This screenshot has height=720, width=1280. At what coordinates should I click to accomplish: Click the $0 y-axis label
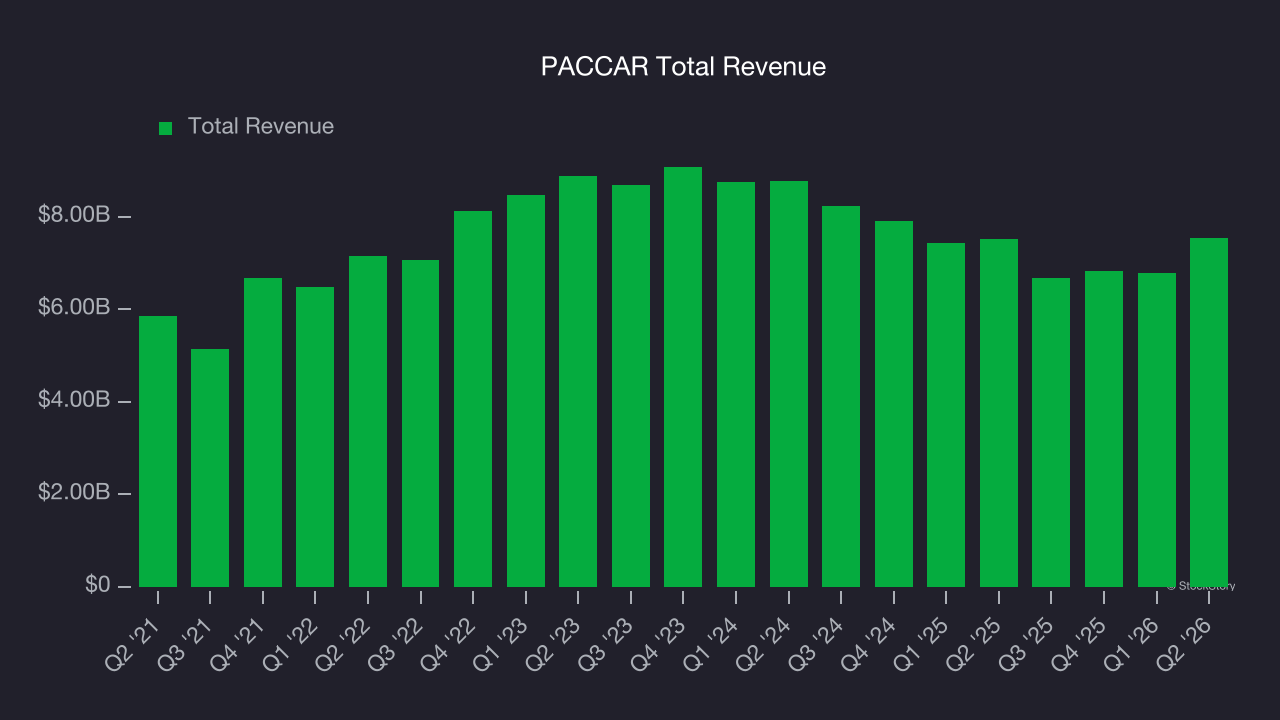point(98,585)
